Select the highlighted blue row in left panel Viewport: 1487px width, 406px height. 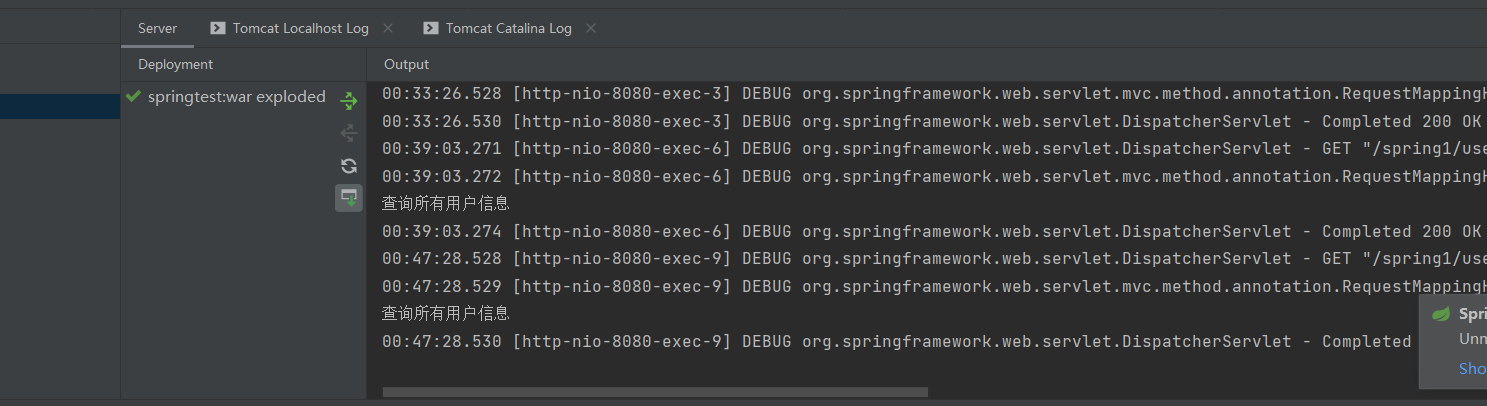tap(60, 107)
